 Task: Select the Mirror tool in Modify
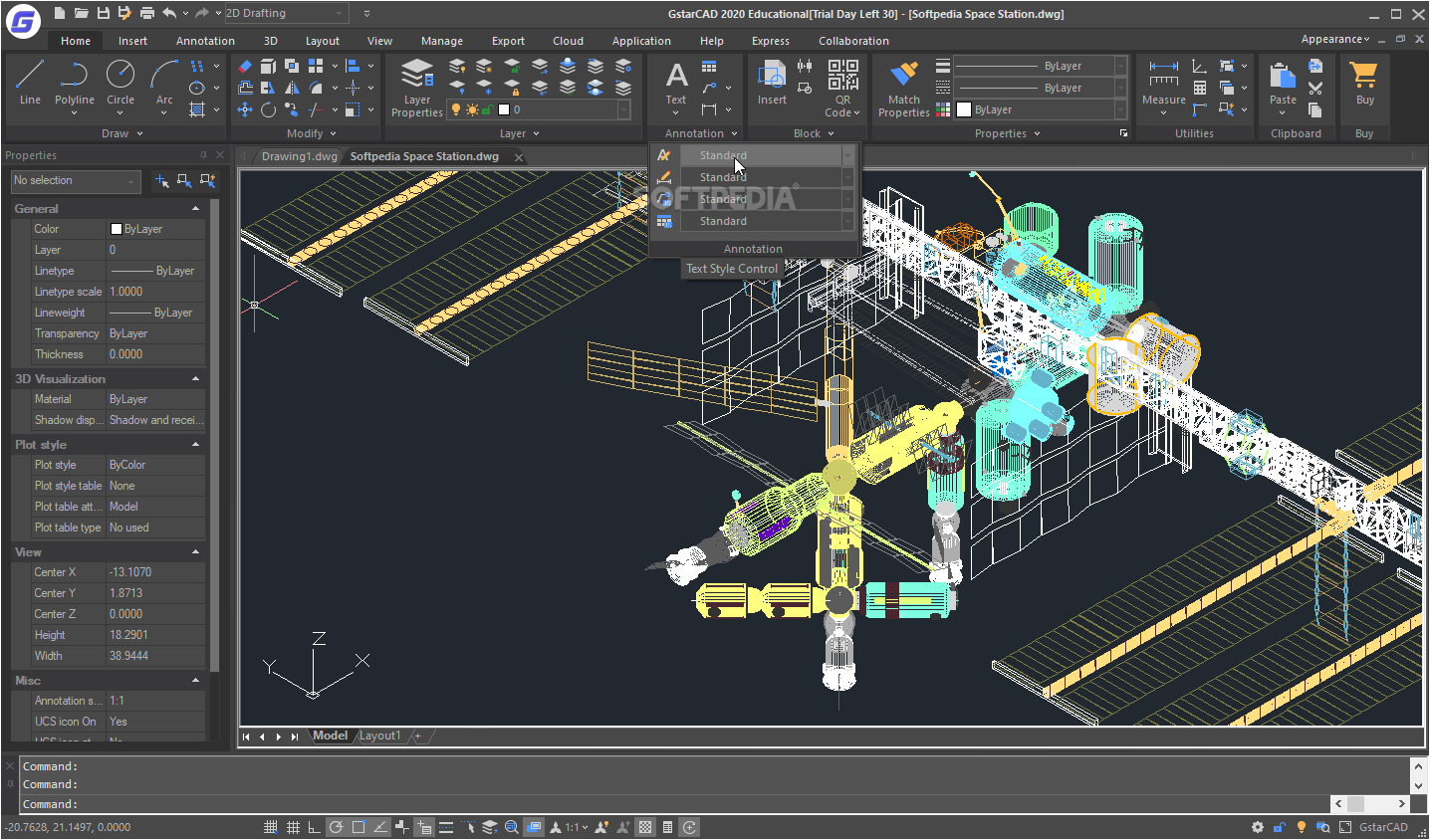pos(292,88)
